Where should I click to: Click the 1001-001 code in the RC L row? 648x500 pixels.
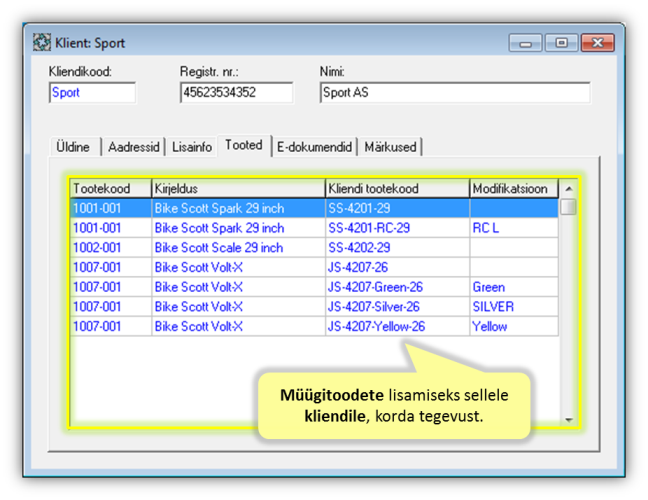point(111,228)
